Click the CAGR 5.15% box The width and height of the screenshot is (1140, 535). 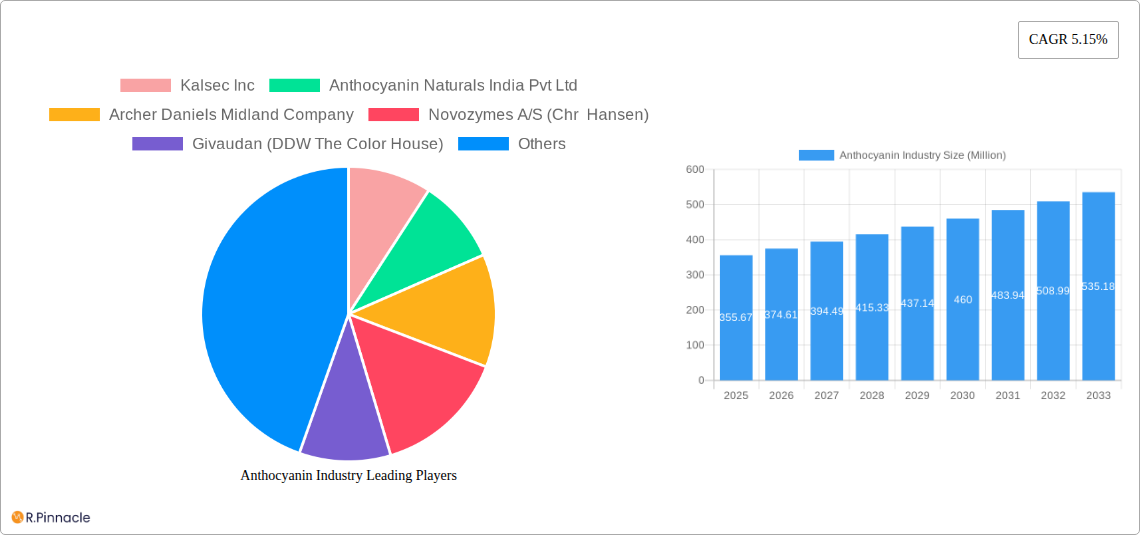[x=1068, y=40]
